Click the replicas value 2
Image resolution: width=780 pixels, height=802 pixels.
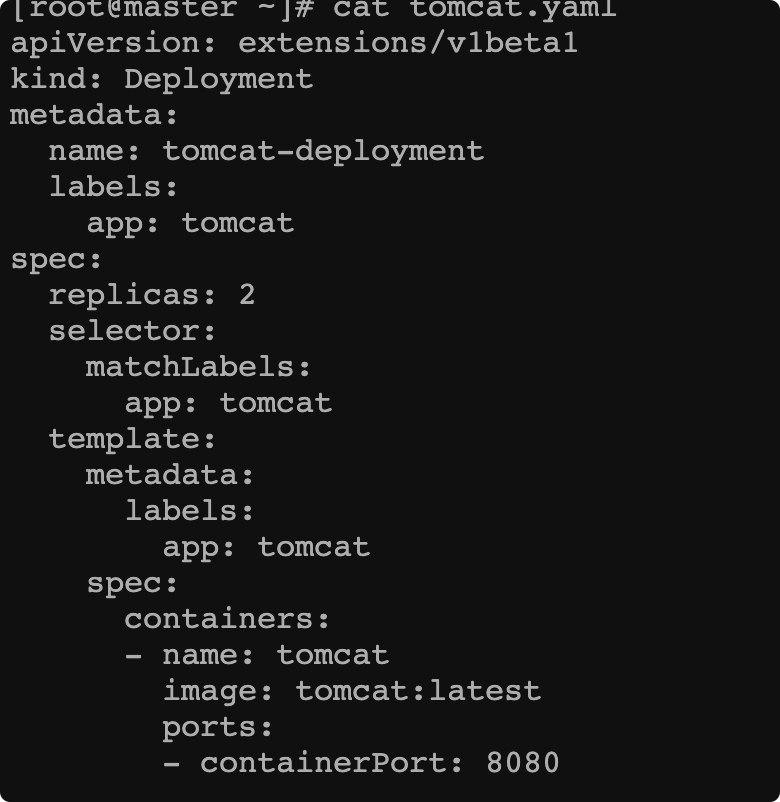[x=247, y=295]
